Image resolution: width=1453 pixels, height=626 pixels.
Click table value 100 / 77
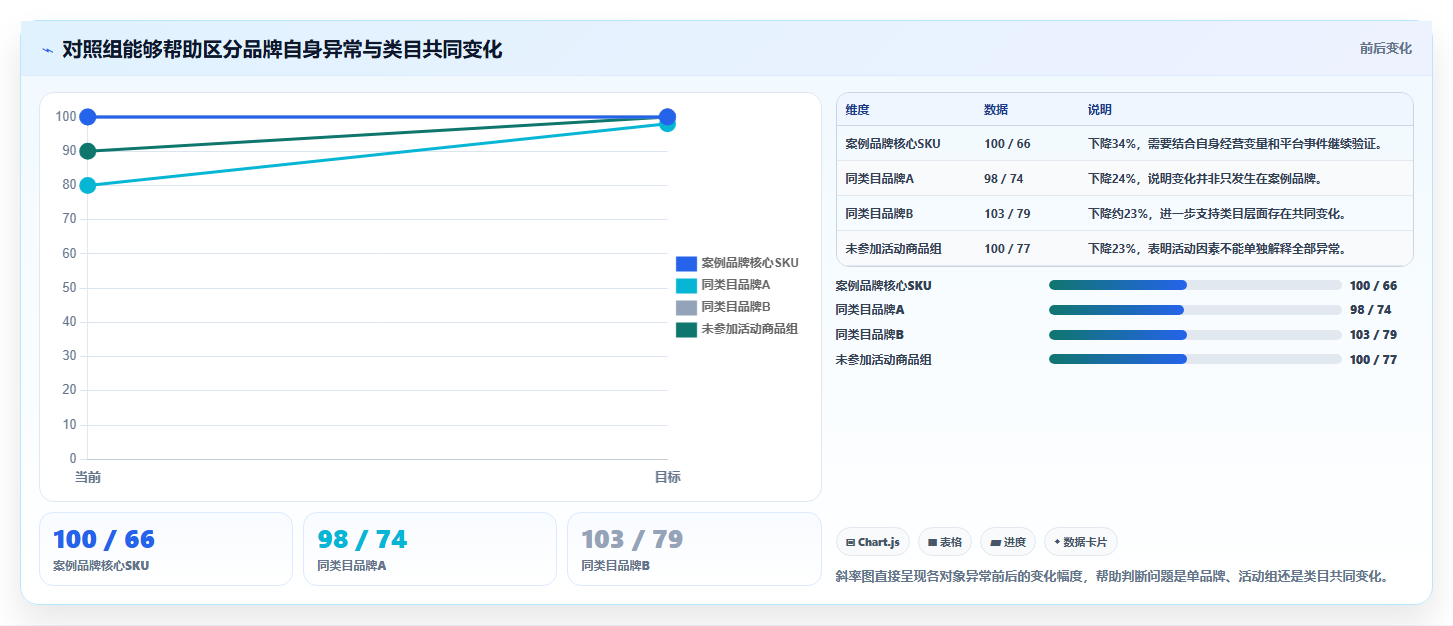click(1007, 249)
